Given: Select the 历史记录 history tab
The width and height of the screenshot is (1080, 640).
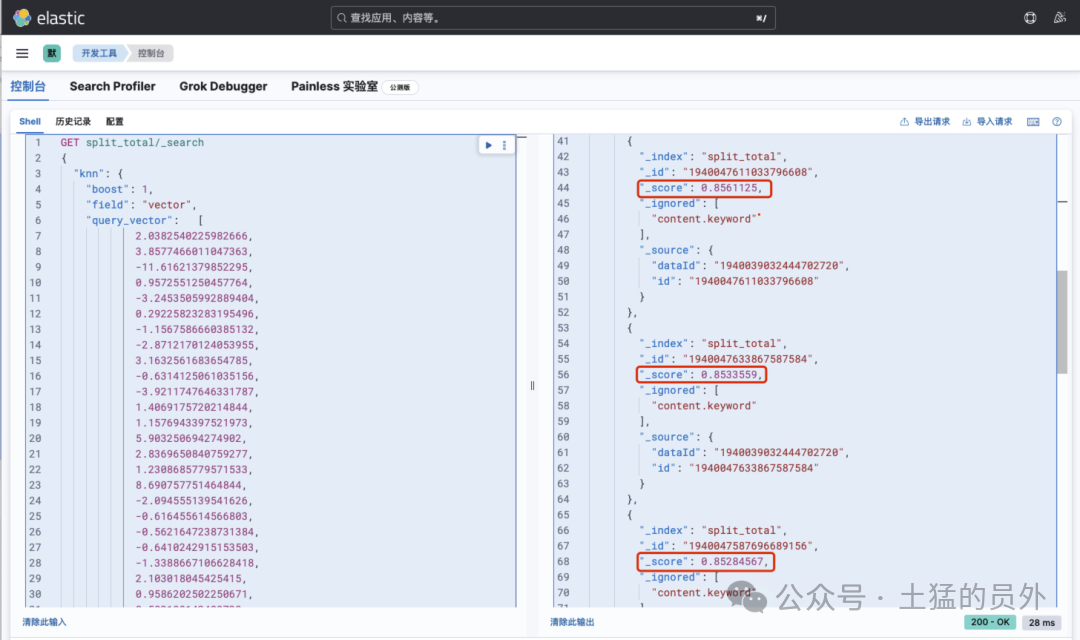Looking at the screenshot, I should (x=73, y=121).
